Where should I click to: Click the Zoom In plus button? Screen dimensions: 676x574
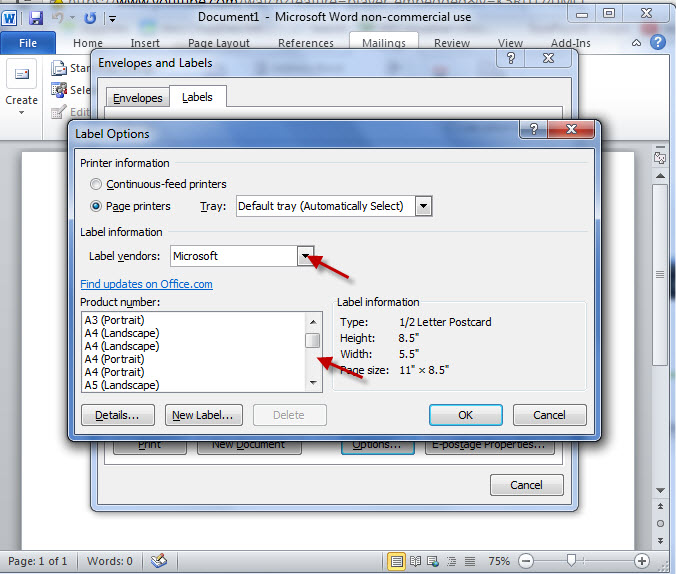point(642,561)
